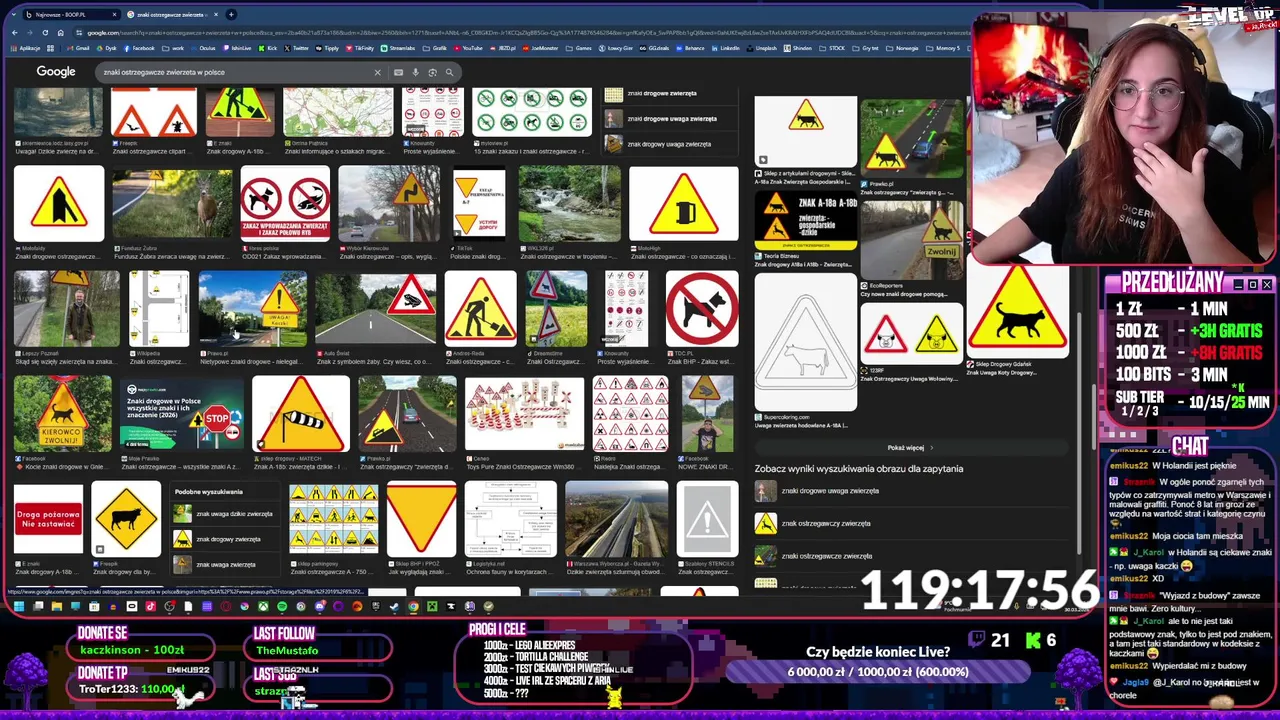Open the Windows Start menu
The image size is (1280, 720).
pos(19,606)
